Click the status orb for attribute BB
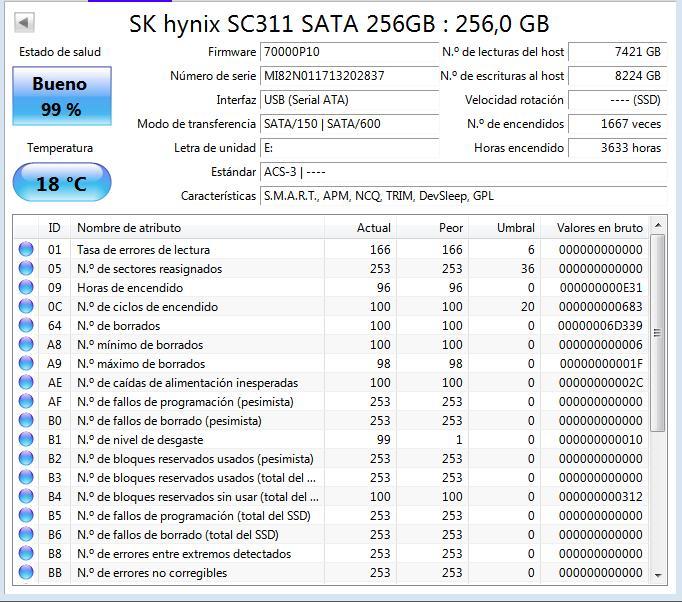This screenshot has height=602, width=682. 26,572
